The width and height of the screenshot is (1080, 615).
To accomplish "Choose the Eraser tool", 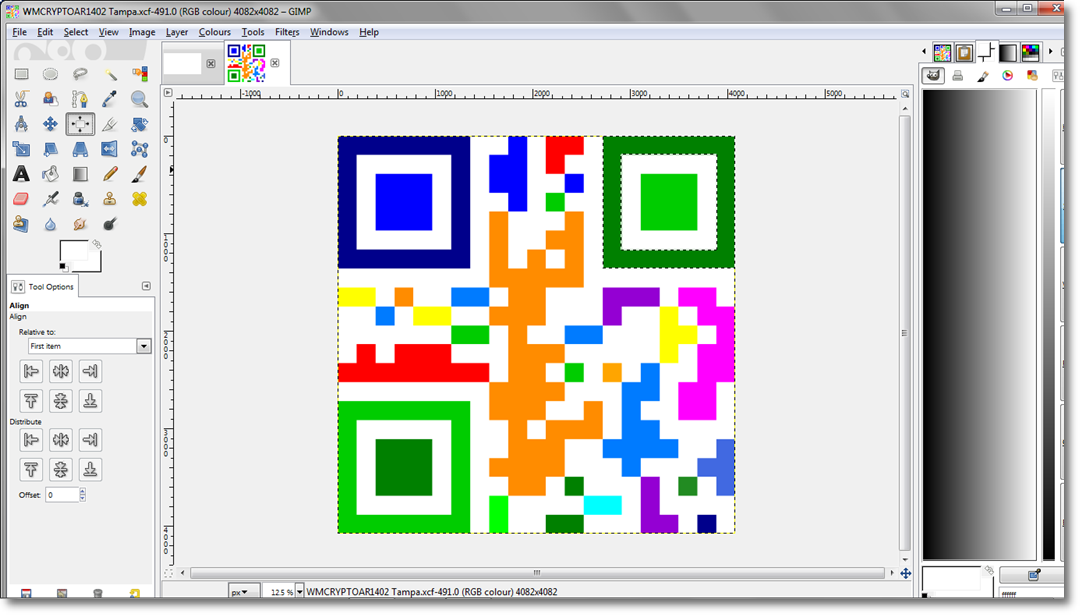I will 21,199.
